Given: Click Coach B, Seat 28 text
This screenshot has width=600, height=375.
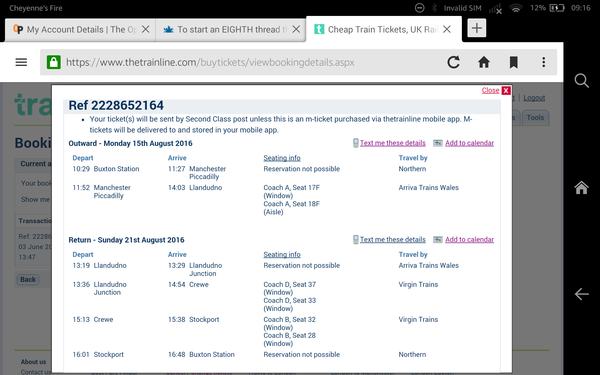Looking at the screenshot, I should tap(290, 335).
